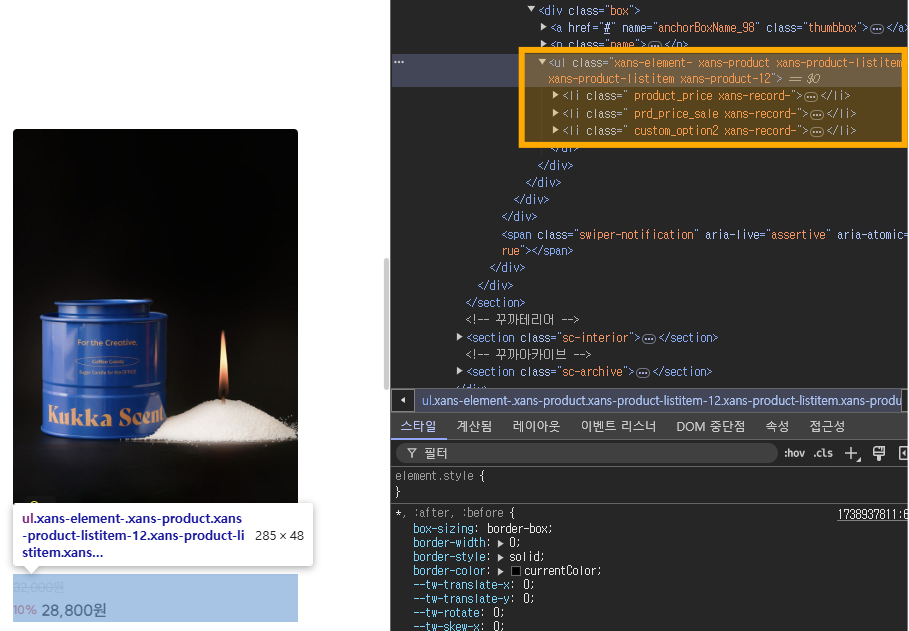Toggle the .cls class editor button
The width and height of the screenshot is (909, 631).
pyautogui.click(x=823, y=453)
